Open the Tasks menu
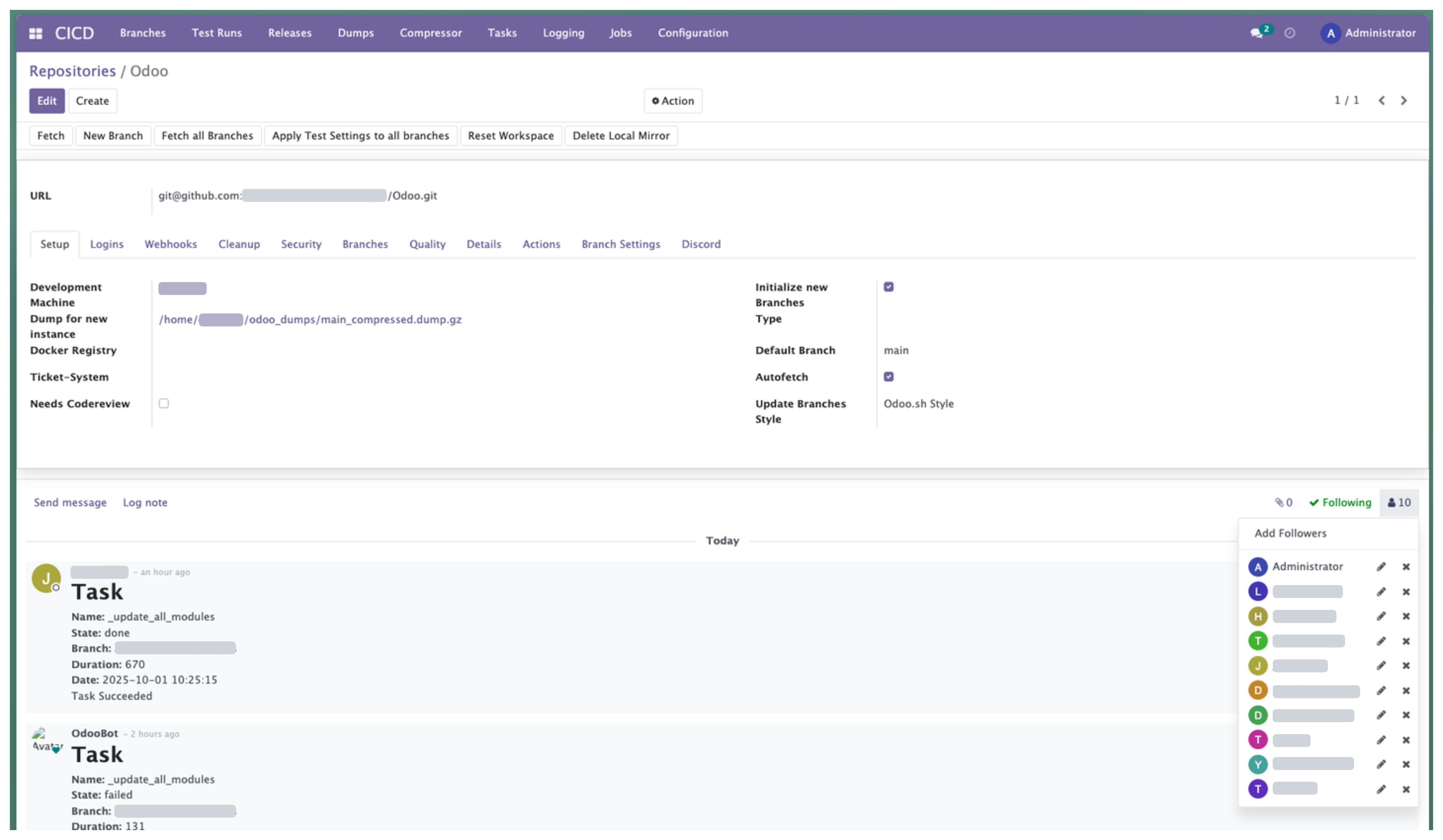Screen dimensions: 1443x840 [x=502, y=33]
